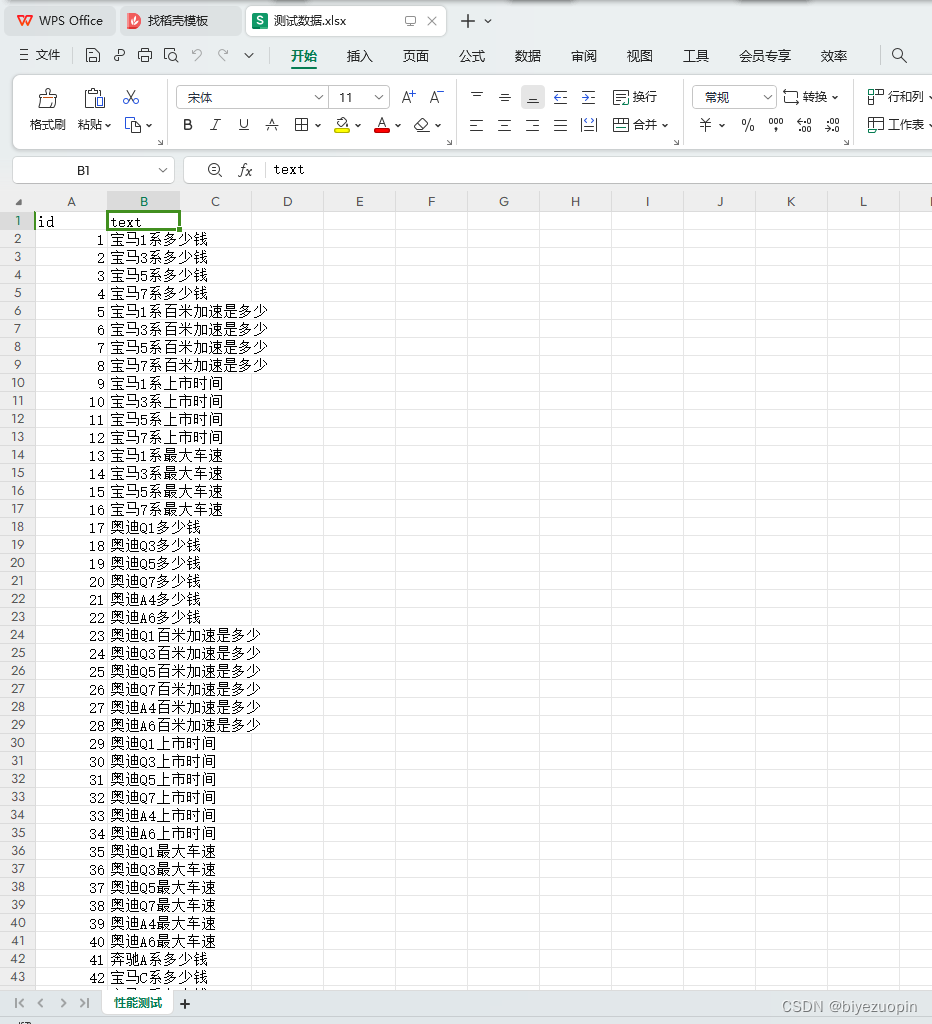
Task: Center text horizontally
Action: tap(504, 125)
